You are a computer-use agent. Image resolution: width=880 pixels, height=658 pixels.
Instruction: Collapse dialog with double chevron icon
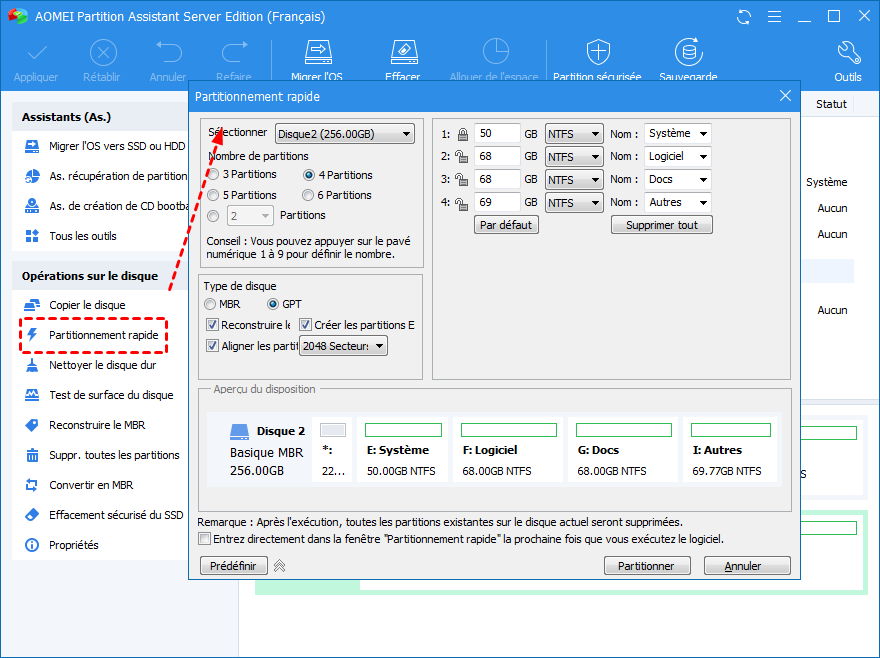279,566
